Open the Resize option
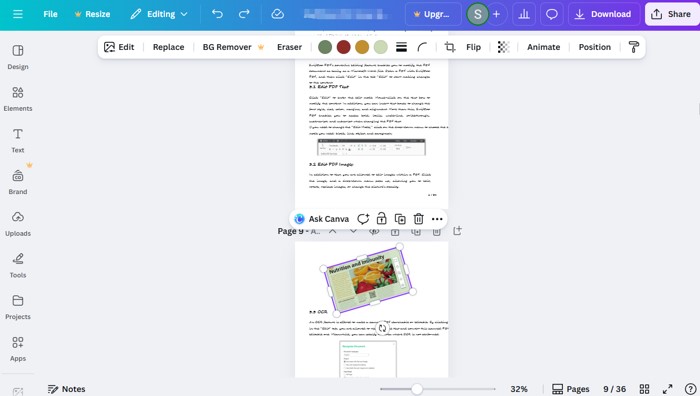Viewport: 700px width, 396px height. (x=92, y=14)
